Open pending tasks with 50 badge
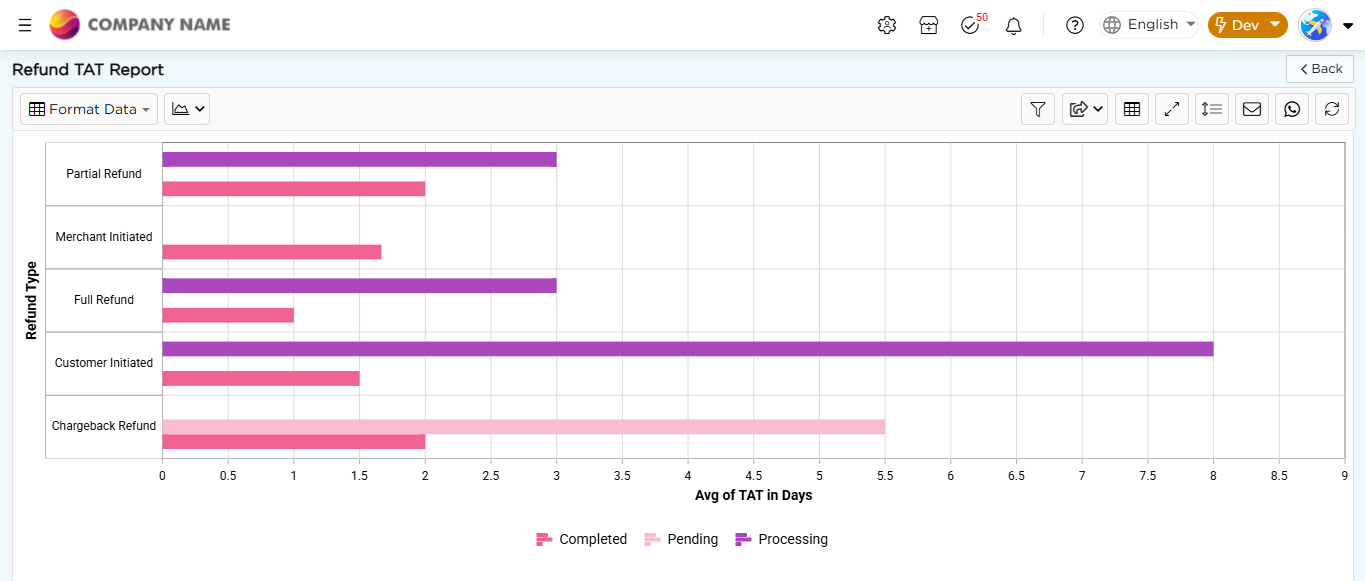Screen dimensions: 1365x581 click(972, 23)
